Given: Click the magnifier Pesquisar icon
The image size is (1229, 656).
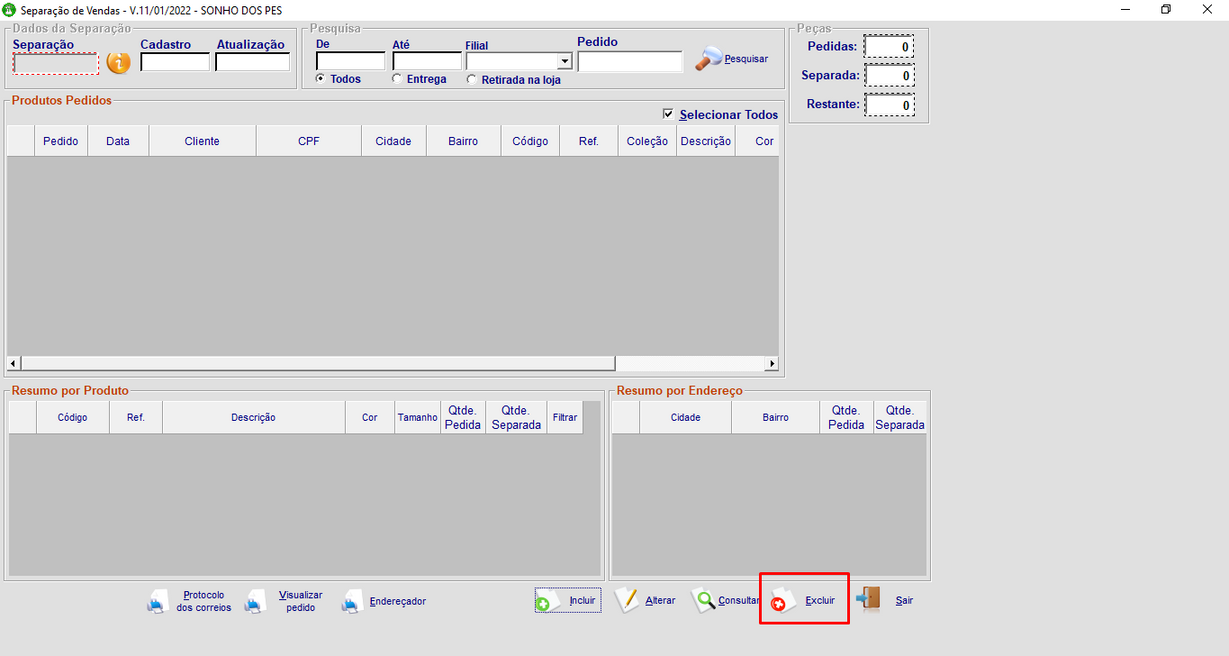Looking at the screenshot, I should pyautogui.click(x=708, y=59).
